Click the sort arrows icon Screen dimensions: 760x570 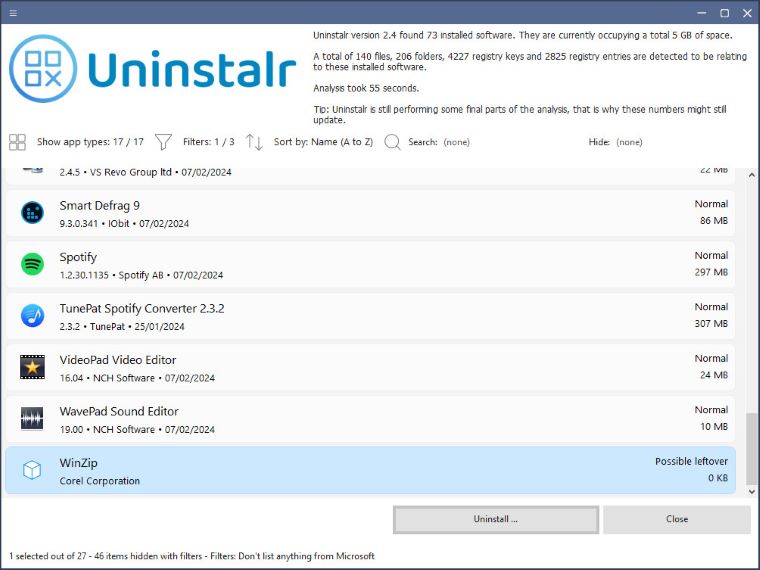(254, 142)
